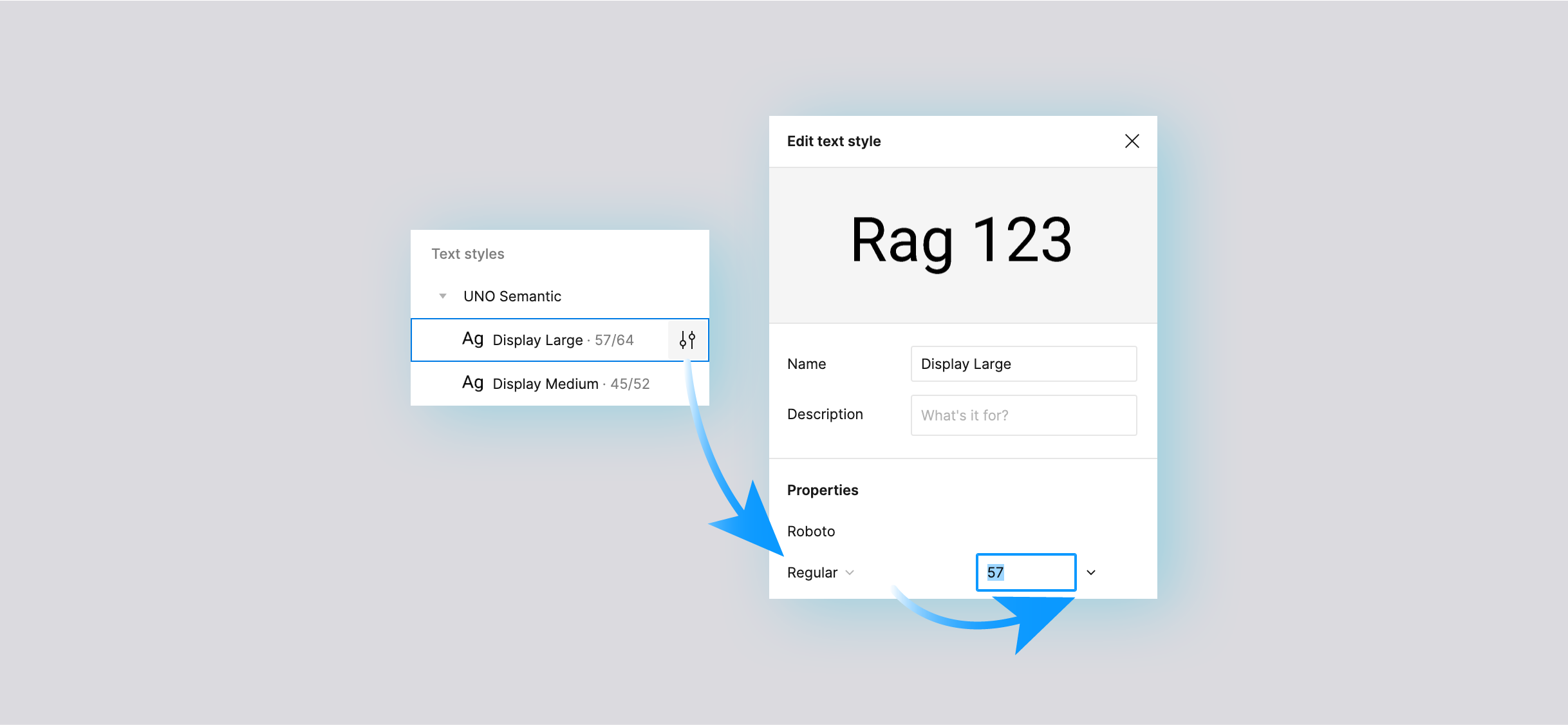Click the Properties section heading

pyautogui.click(x=823, y=490)
